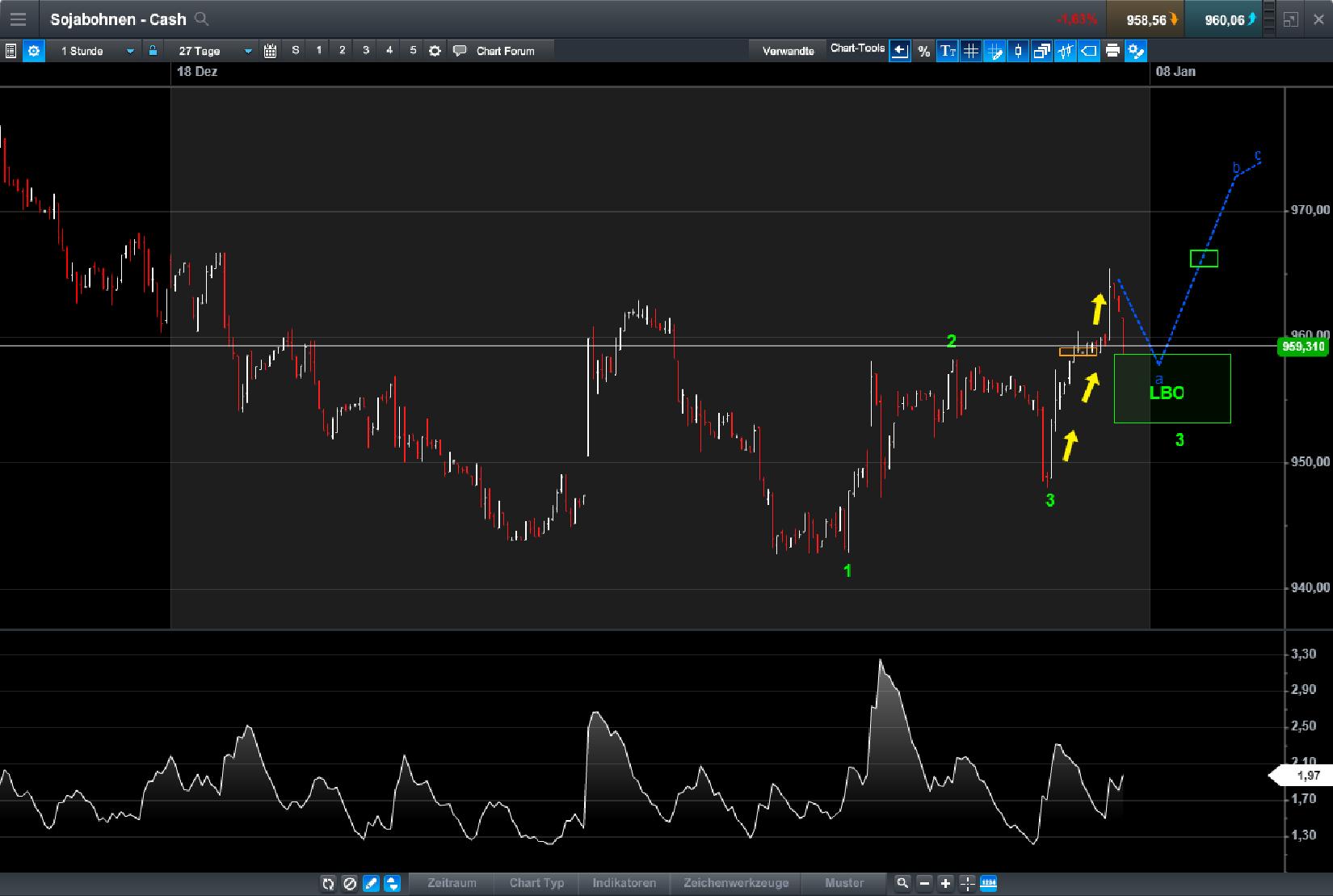Click the candlestick chart type icon

point(1018,51)
